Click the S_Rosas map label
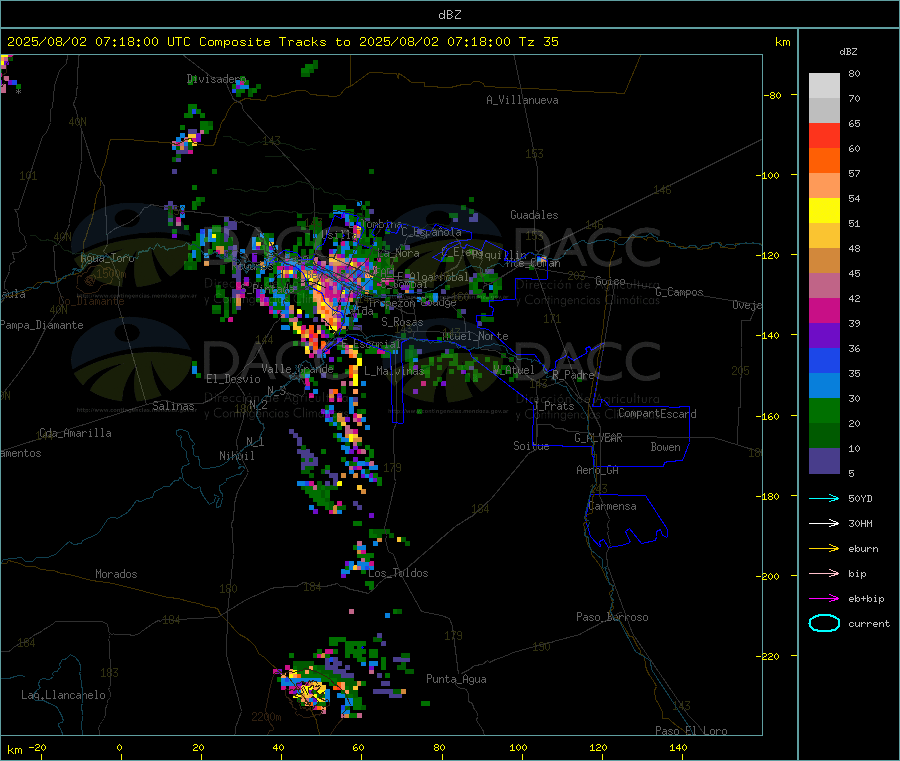Image resolution: width=900 pixels, height=761 pixels. click(x=402, y=322)
